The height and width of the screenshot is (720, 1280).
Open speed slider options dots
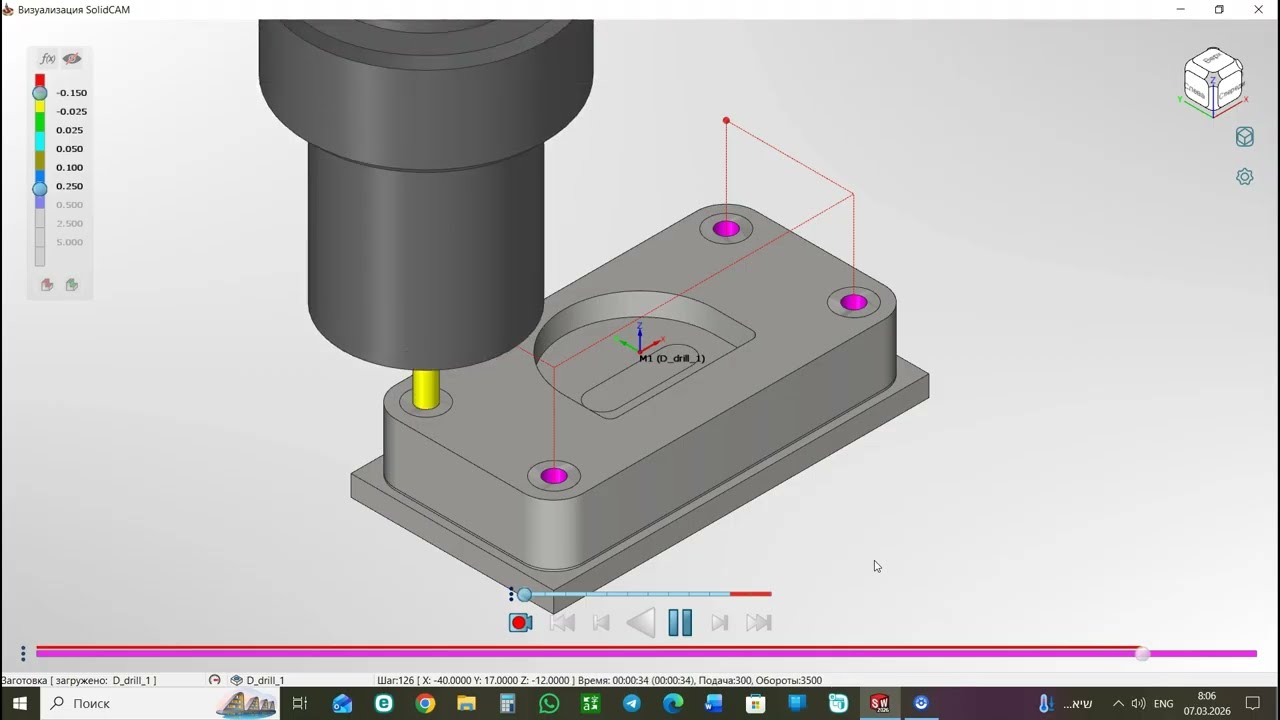[511, 595]
